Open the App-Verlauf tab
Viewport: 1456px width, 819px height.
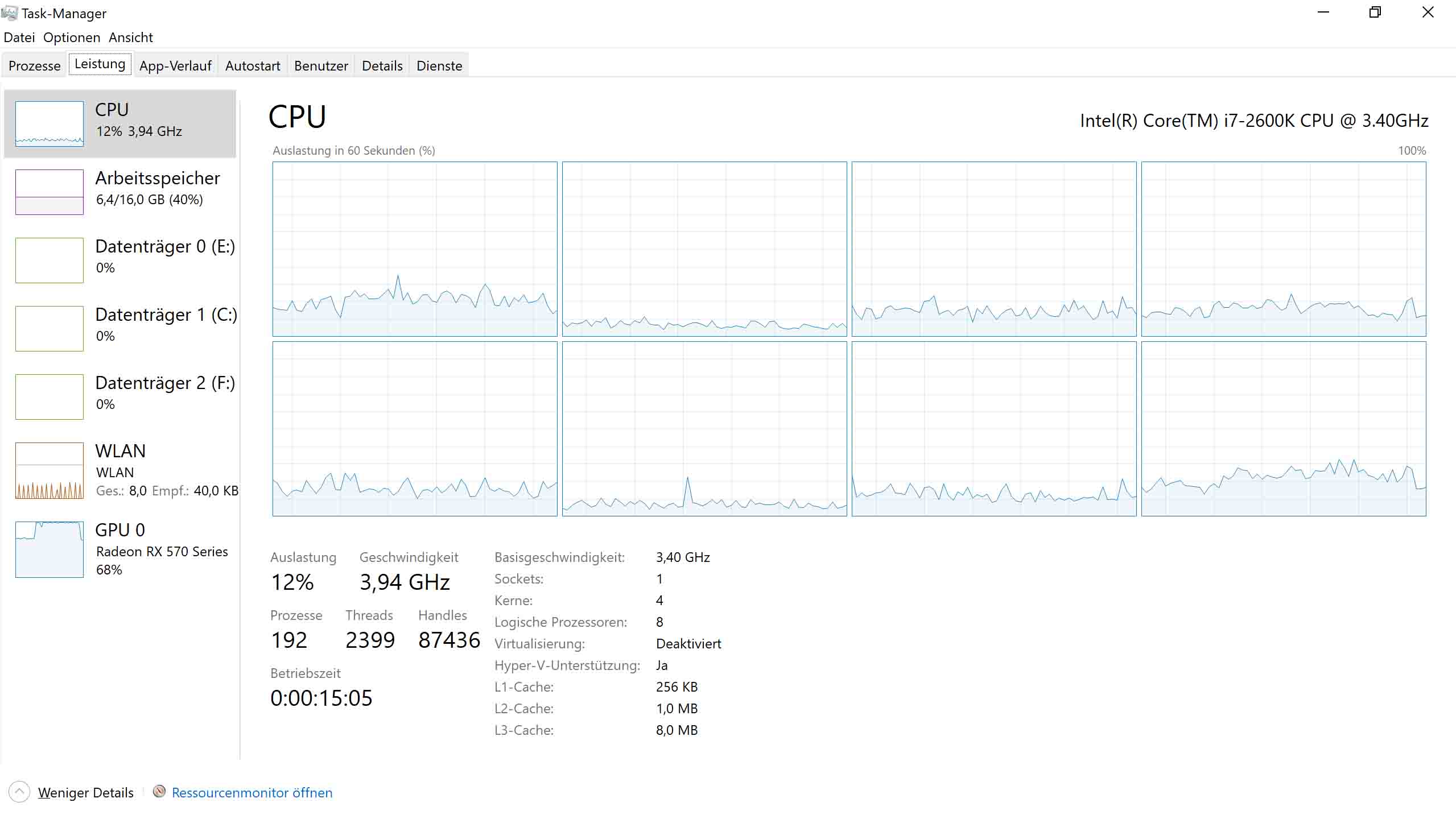point(175,66)
